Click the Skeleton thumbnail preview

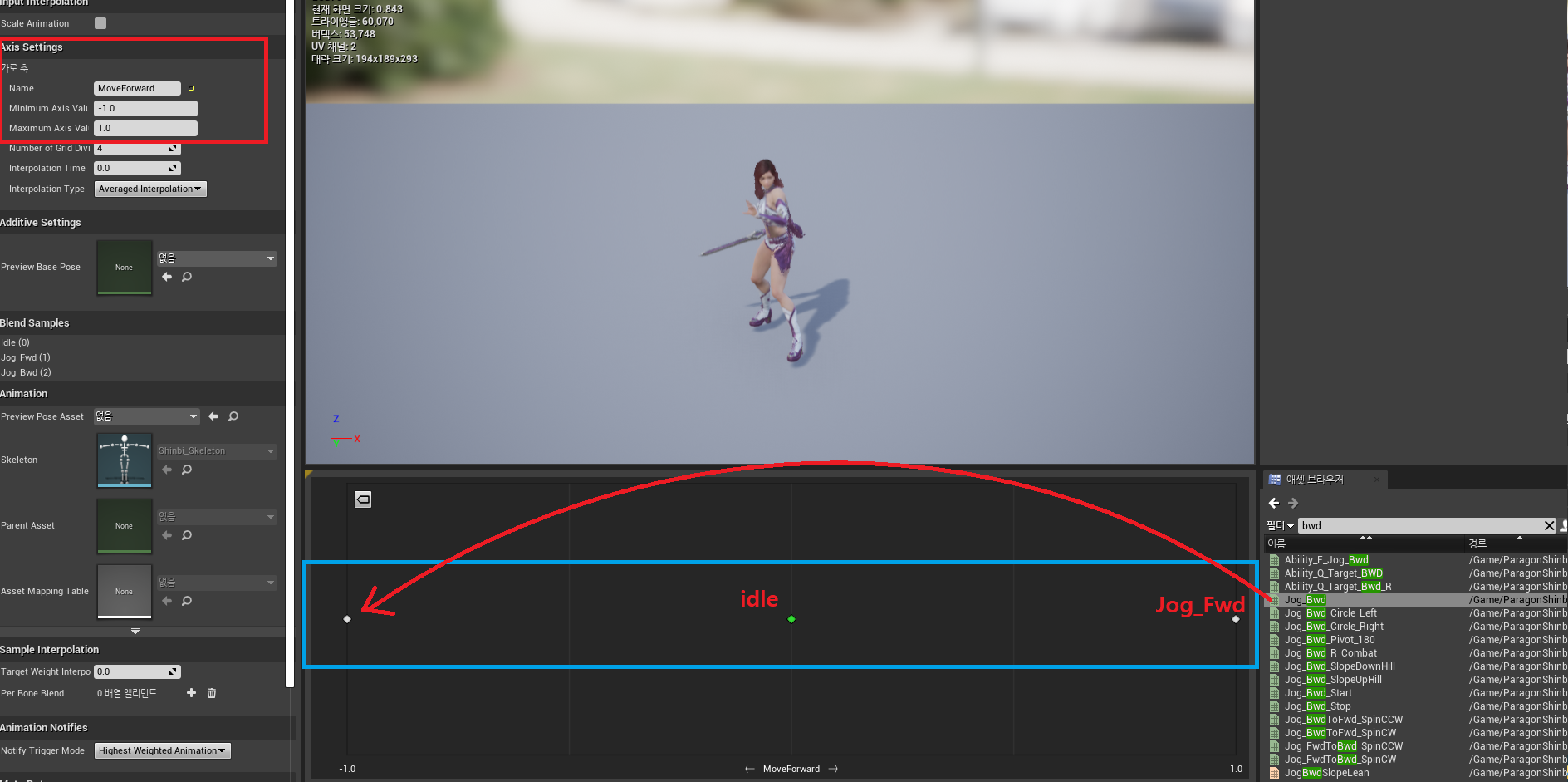tap(125, 460)
